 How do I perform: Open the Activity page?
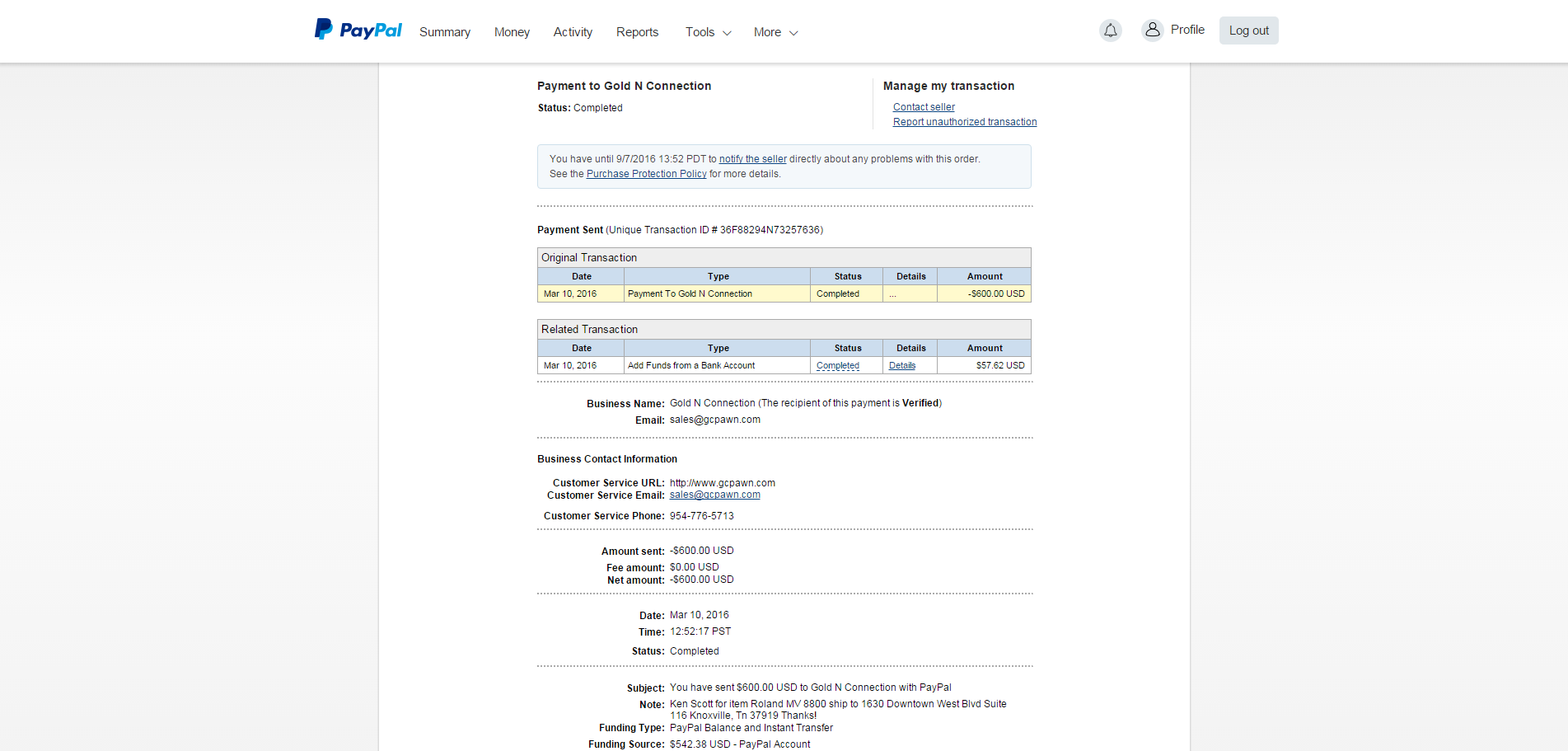(573, 32)
